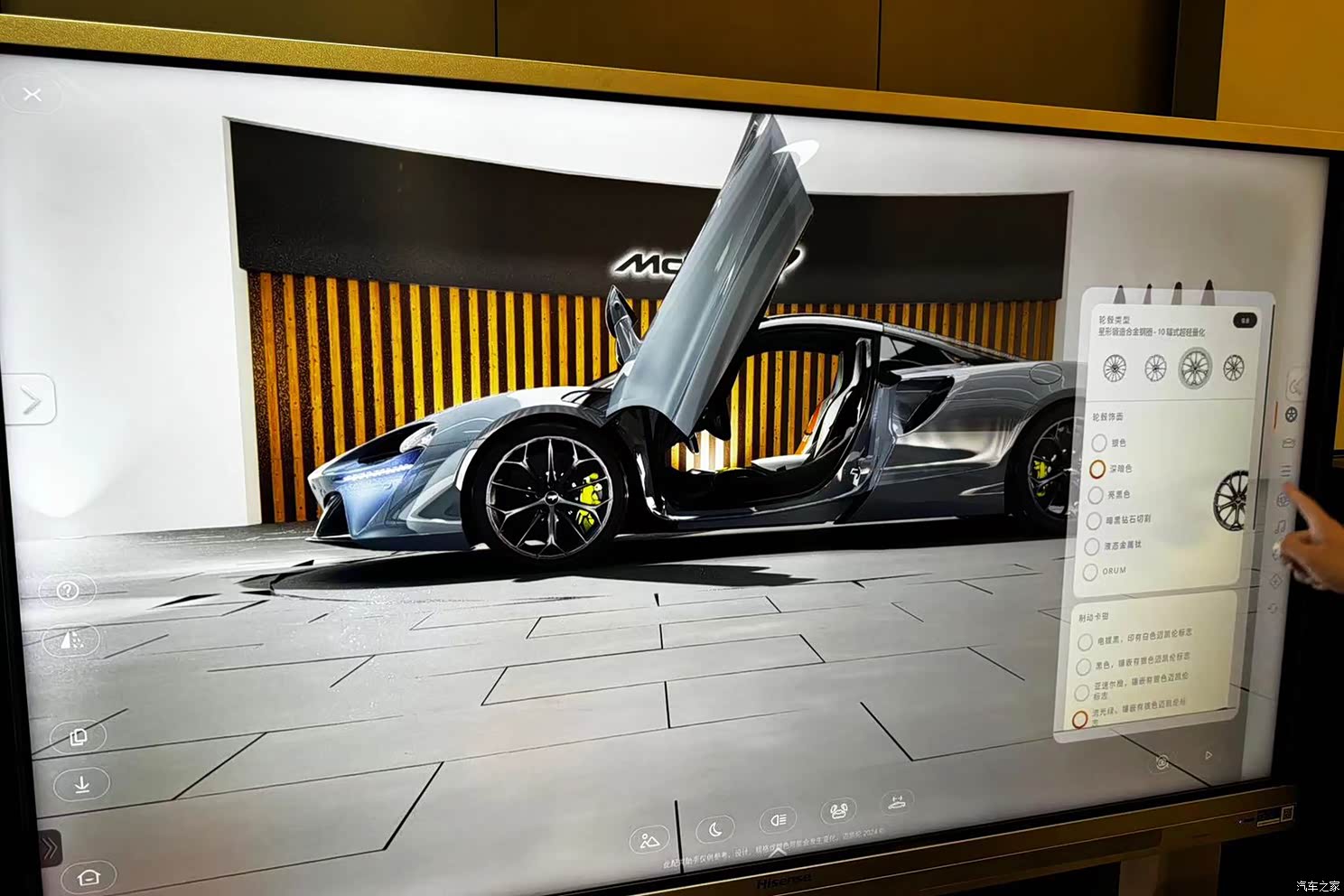Open the environment scenery picture icon
1344x896 pixels.
(x=649, y=841)
